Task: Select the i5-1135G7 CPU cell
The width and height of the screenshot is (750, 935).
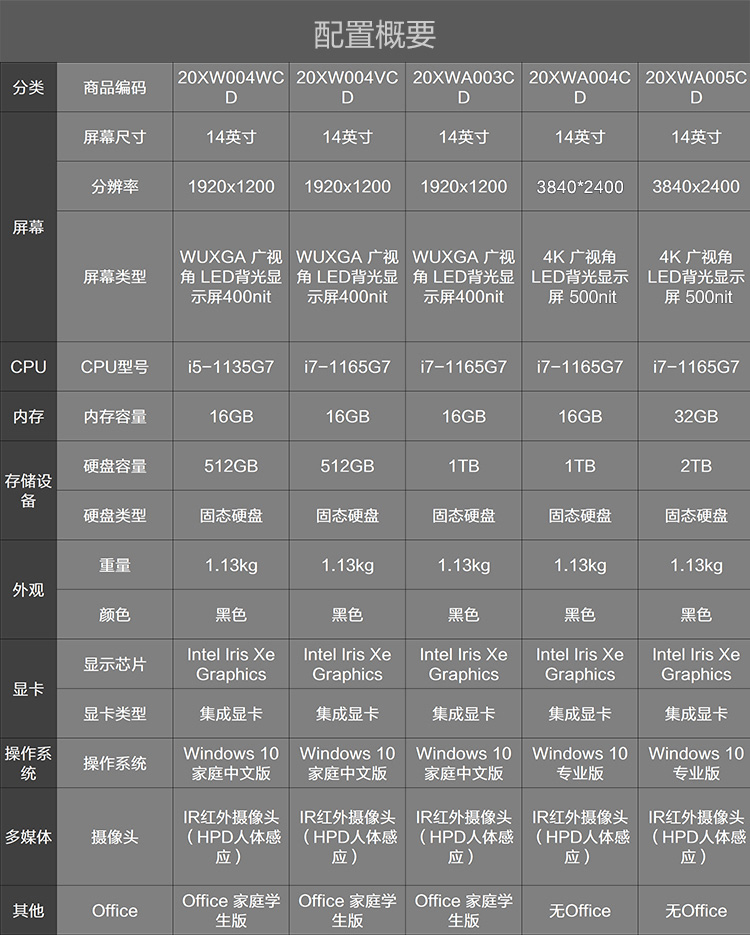Action: pos(231,367)
